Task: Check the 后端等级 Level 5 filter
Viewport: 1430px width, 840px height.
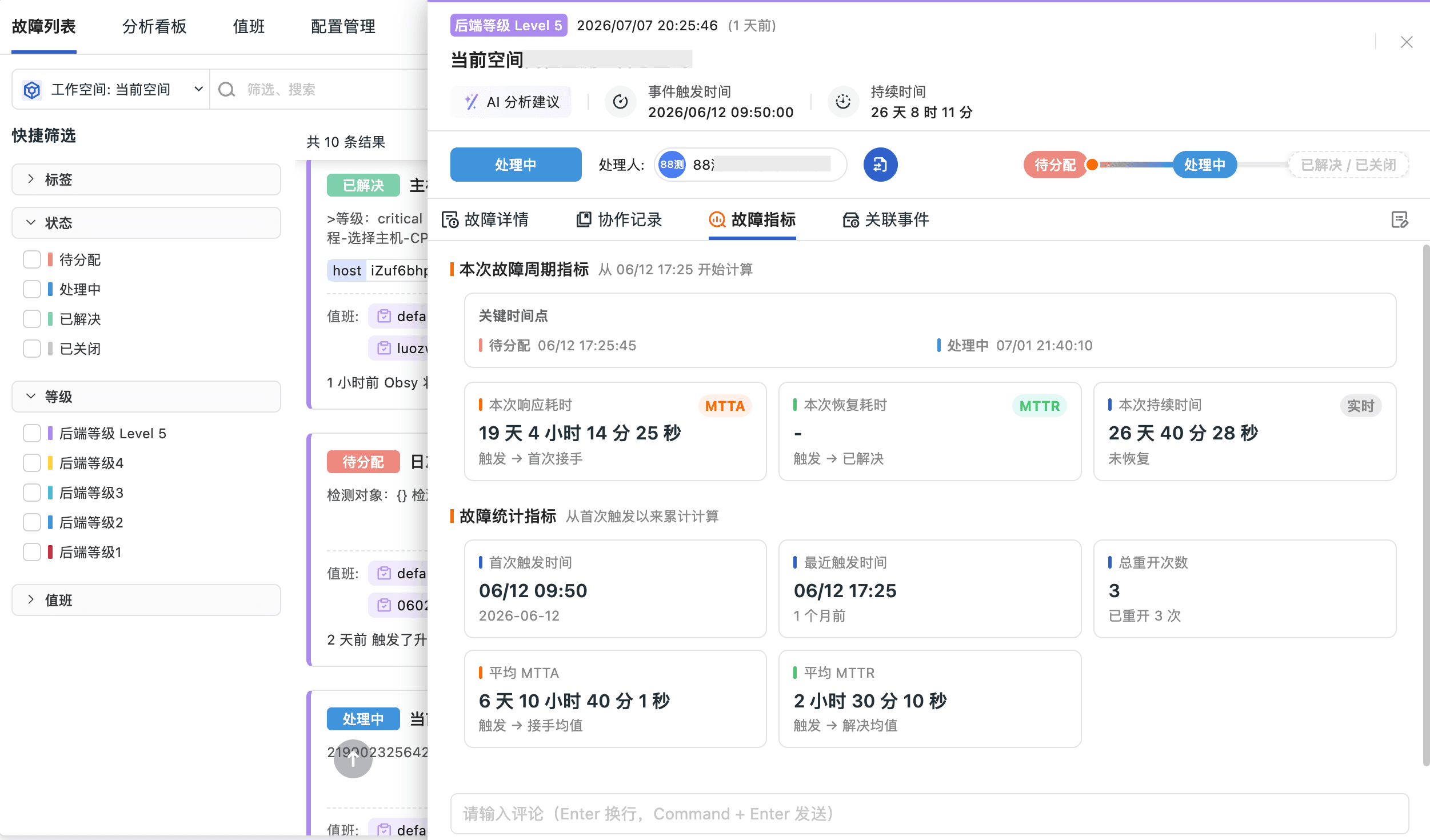Action: pyautogui.click(x=32, y=433)
